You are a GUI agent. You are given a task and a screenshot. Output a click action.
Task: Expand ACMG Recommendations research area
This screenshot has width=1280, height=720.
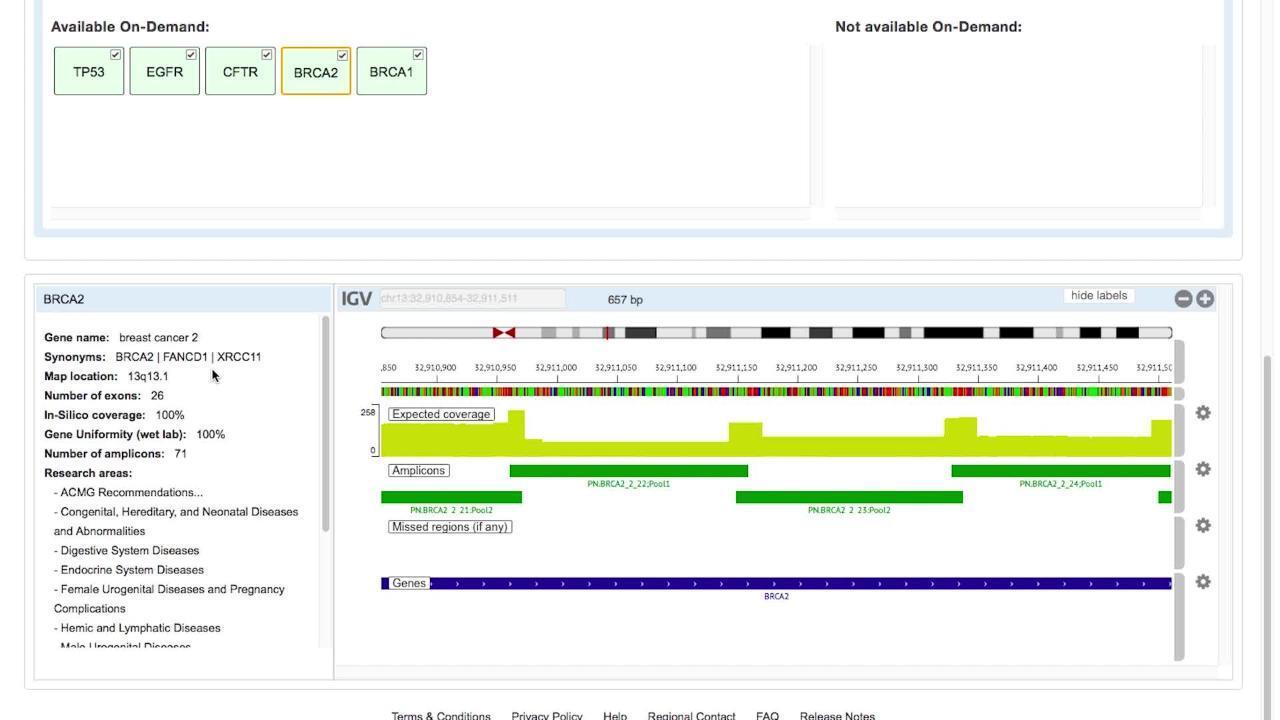coord(131,492)
